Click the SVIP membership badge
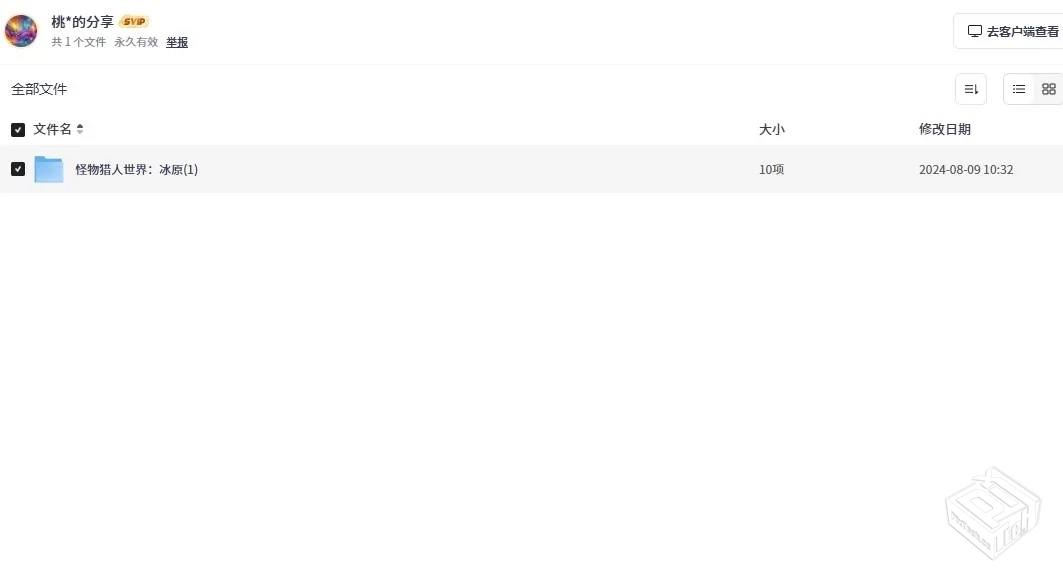The height and width of the screenshot is (582, 1063). [134, 21]
